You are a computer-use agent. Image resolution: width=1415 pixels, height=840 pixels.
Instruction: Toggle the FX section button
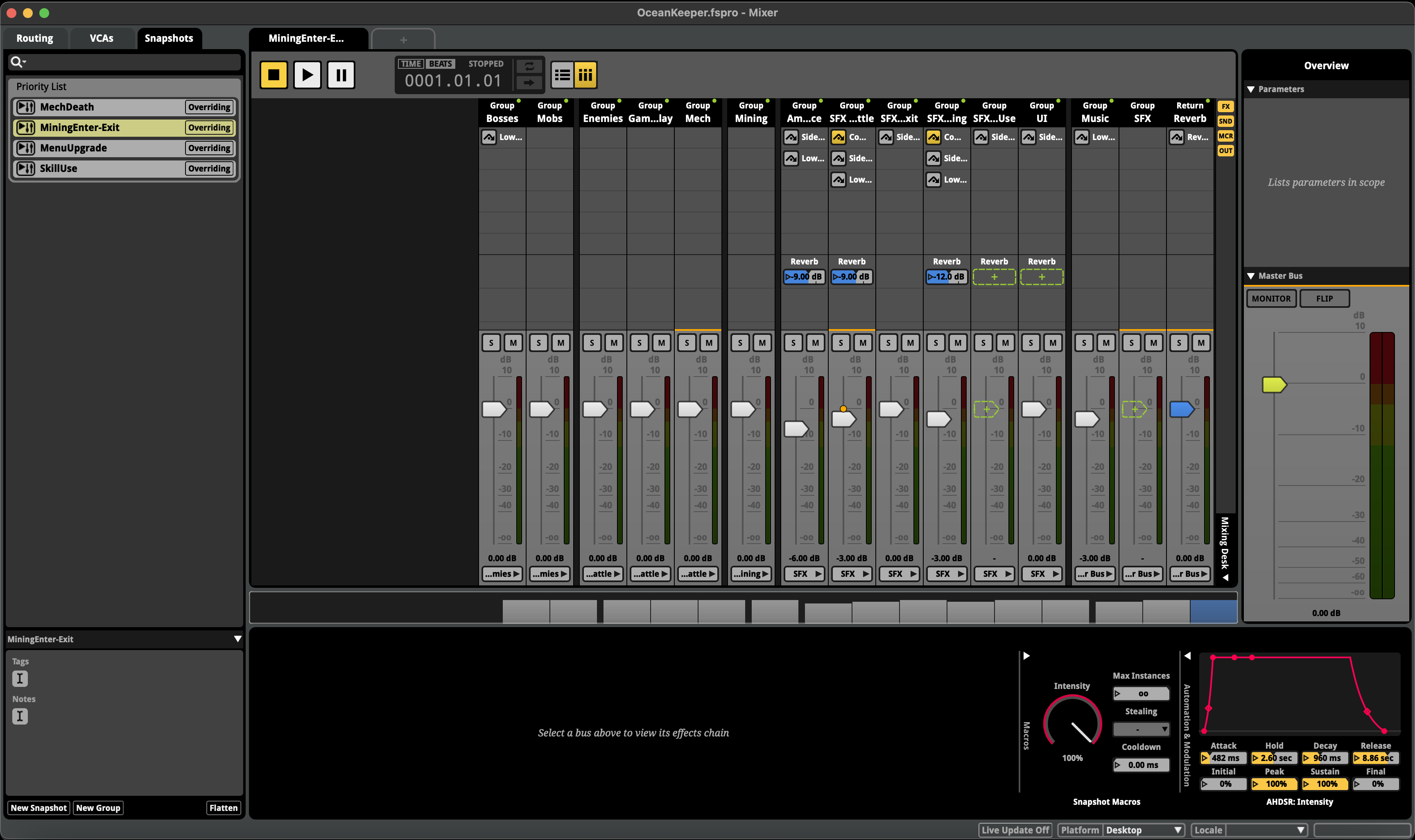1225,106
